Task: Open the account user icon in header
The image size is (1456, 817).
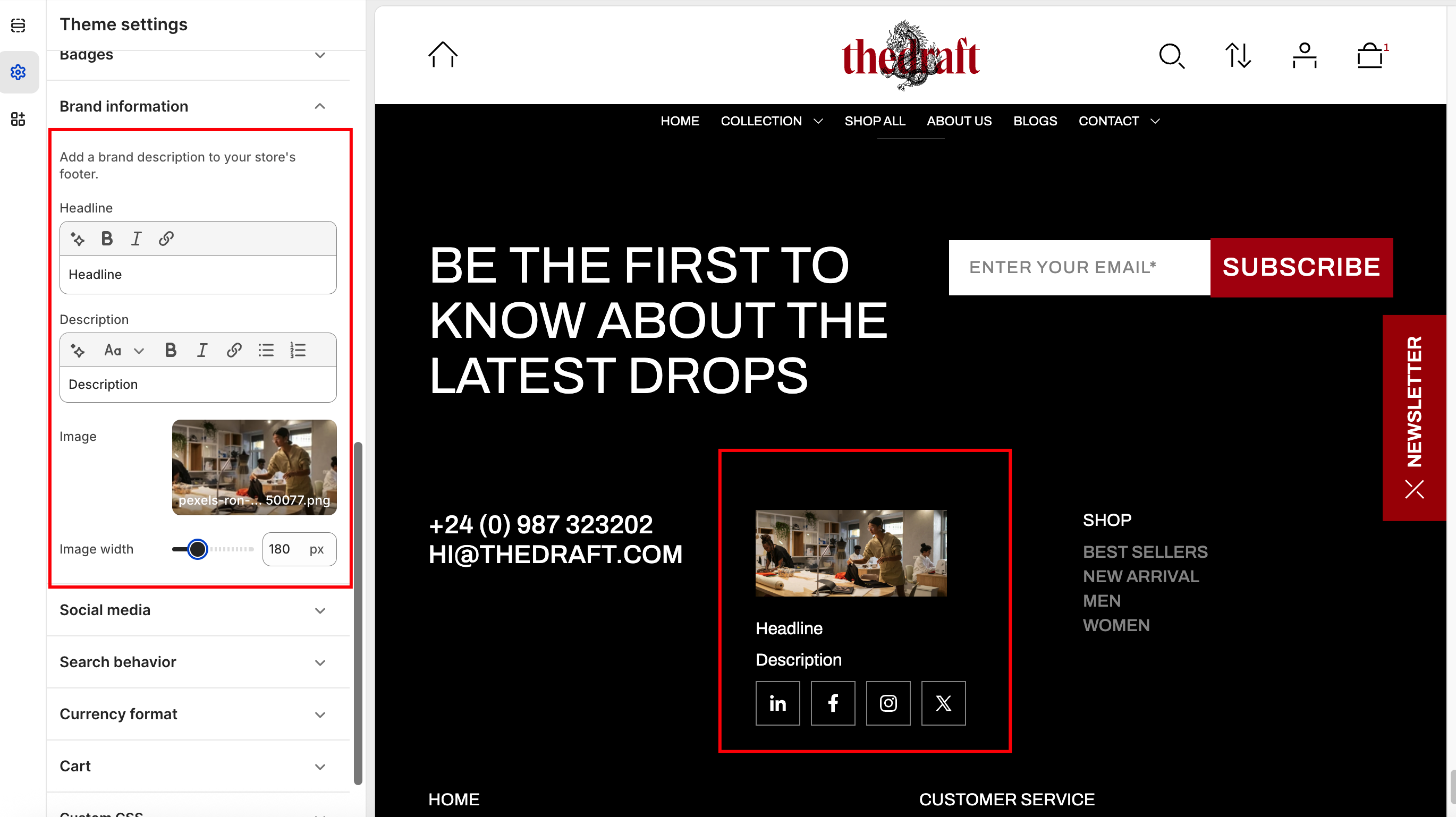Action: (1305, 56)
